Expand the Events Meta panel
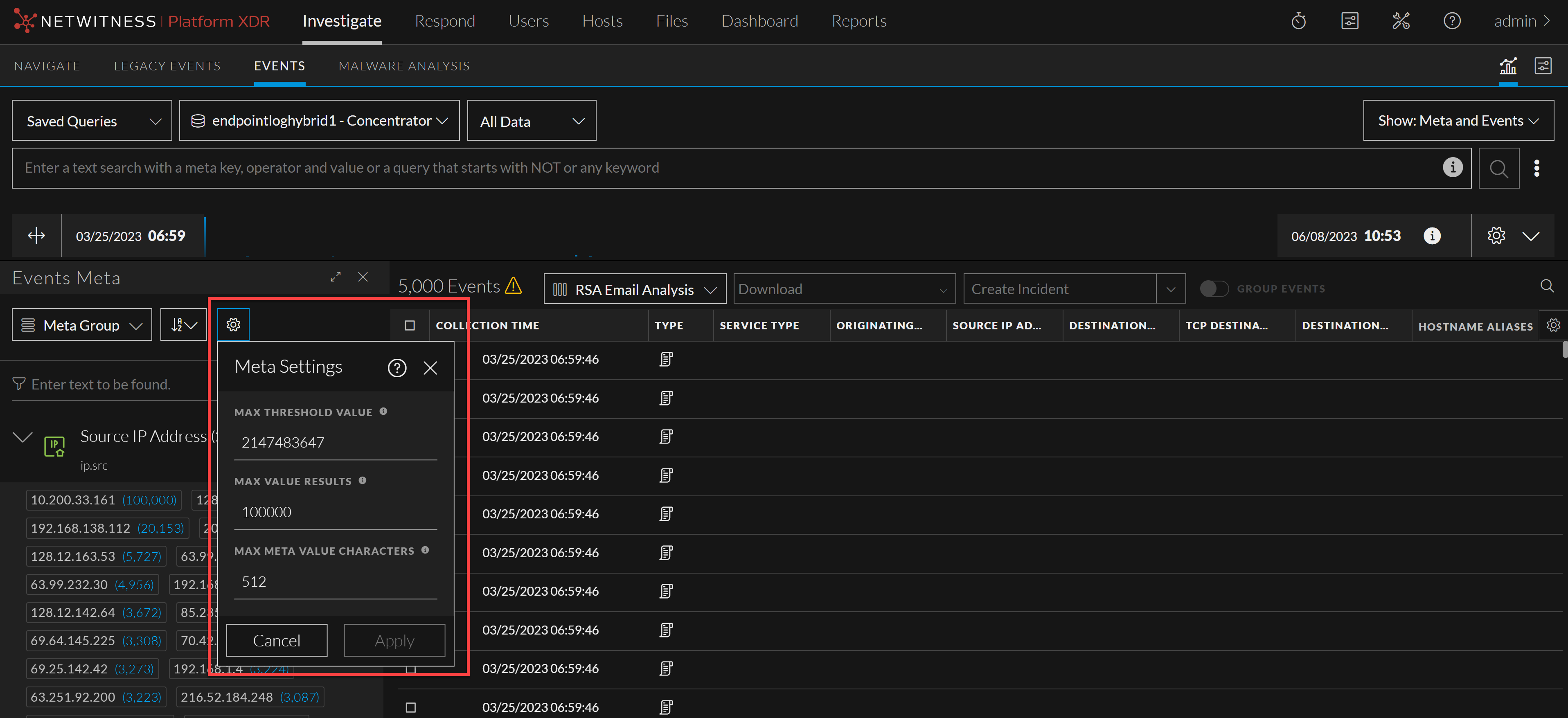Screen dimensions: 1568x718 336,277
